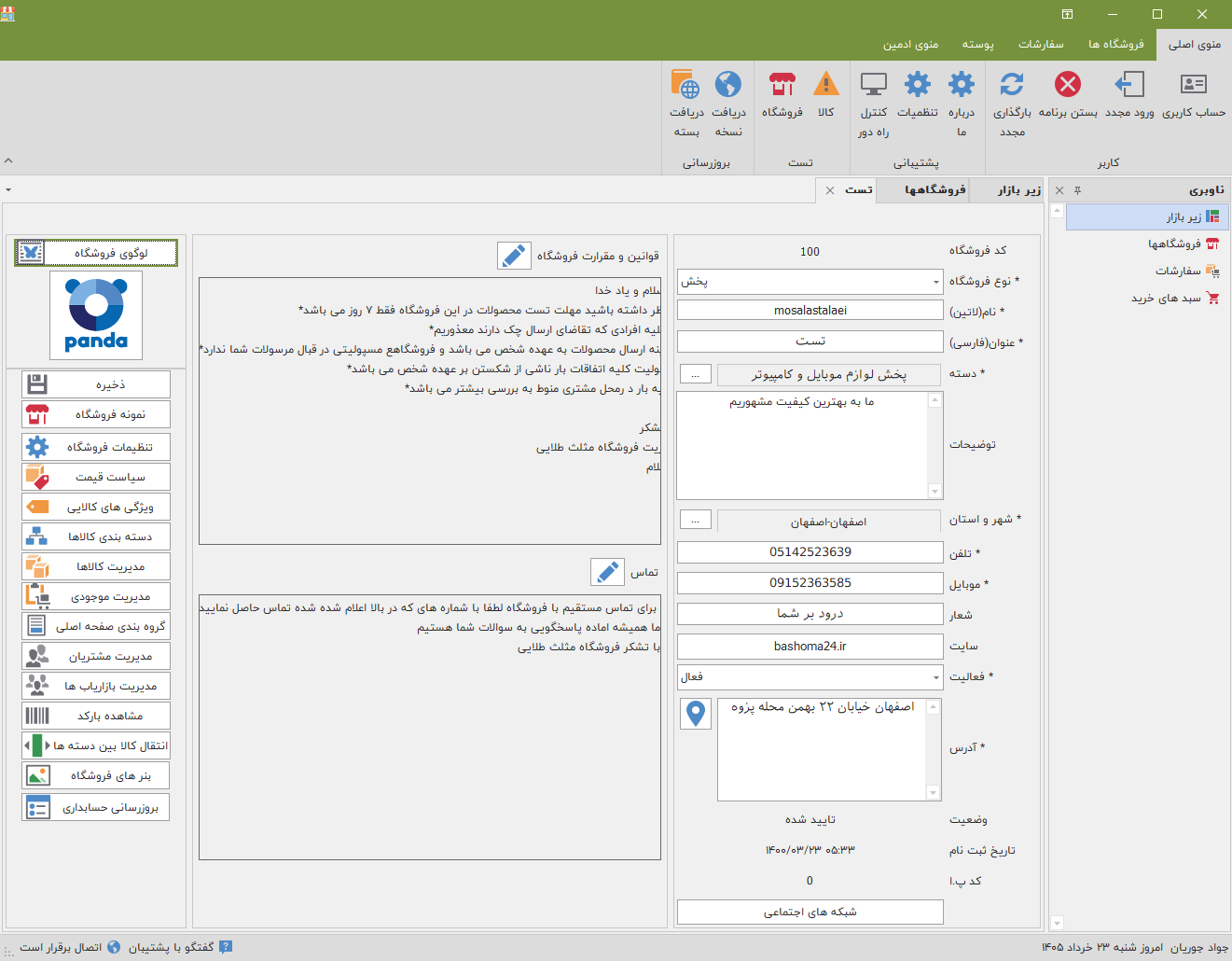
Task: Click مشاهده بارکد (view barcode) button
Action: [x=96, y=716]
